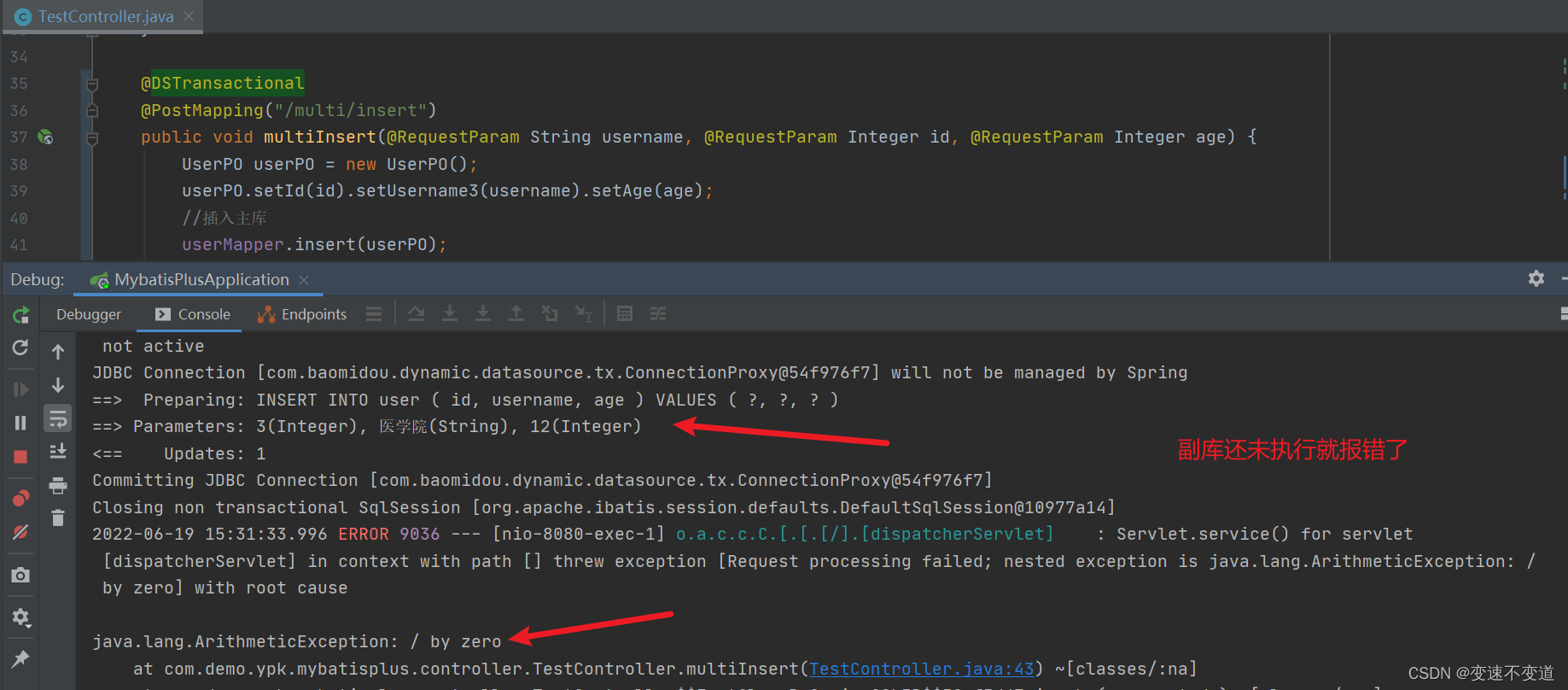Click the Drop Frame toolbar icon

click(x=550, y=314)
